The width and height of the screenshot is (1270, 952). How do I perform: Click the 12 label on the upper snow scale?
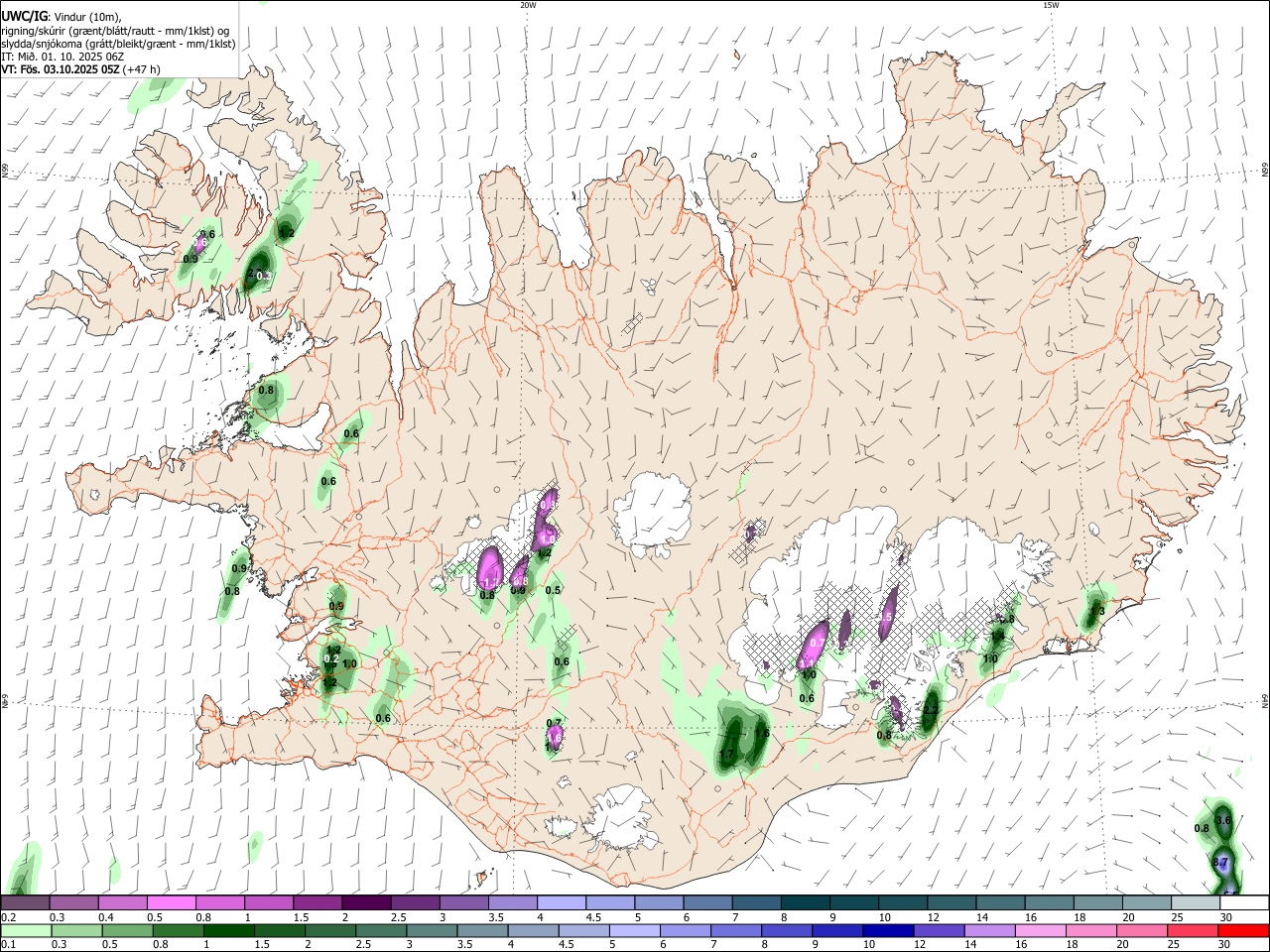(x=933, y=917)
